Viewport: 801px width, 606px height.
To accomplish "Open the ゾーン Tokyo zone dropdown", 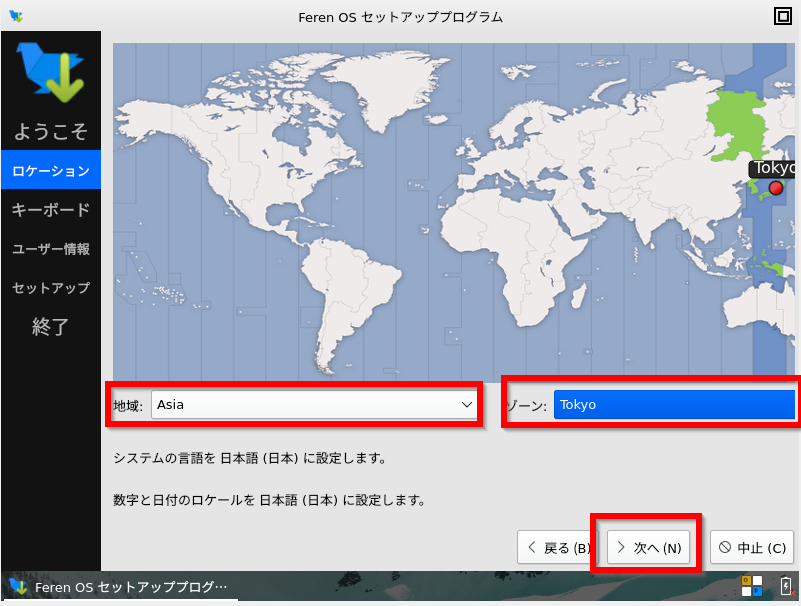I will point(674,405).
